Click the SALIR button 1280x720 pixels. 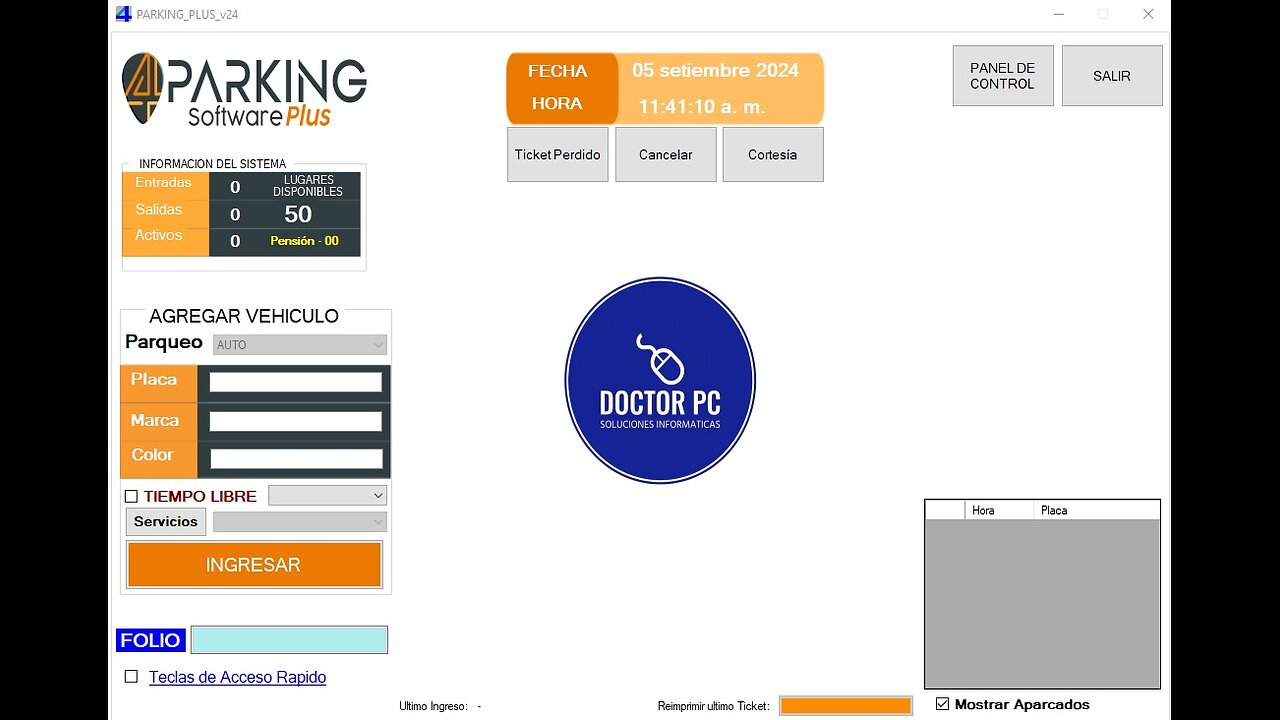tap(1112, 76)
